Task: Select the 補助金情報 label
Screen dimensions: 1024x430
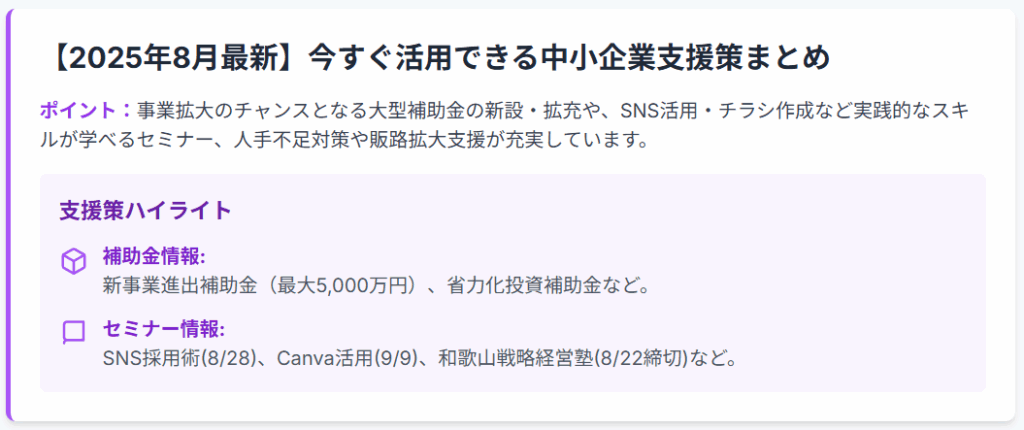Action: click(154, 257)
